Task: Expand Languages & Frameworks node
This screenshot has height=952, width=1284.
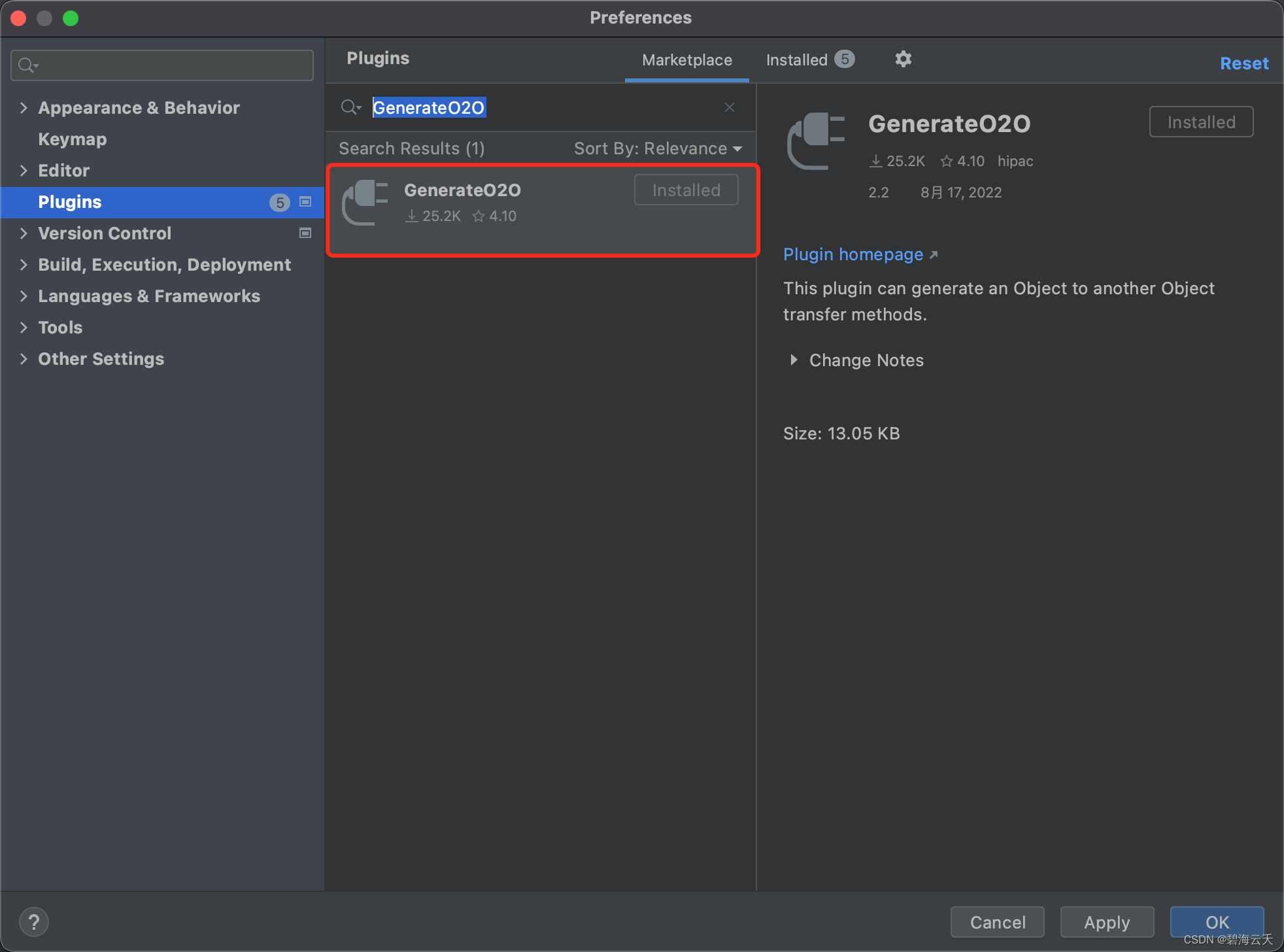Action: click(x=24, y=296)
